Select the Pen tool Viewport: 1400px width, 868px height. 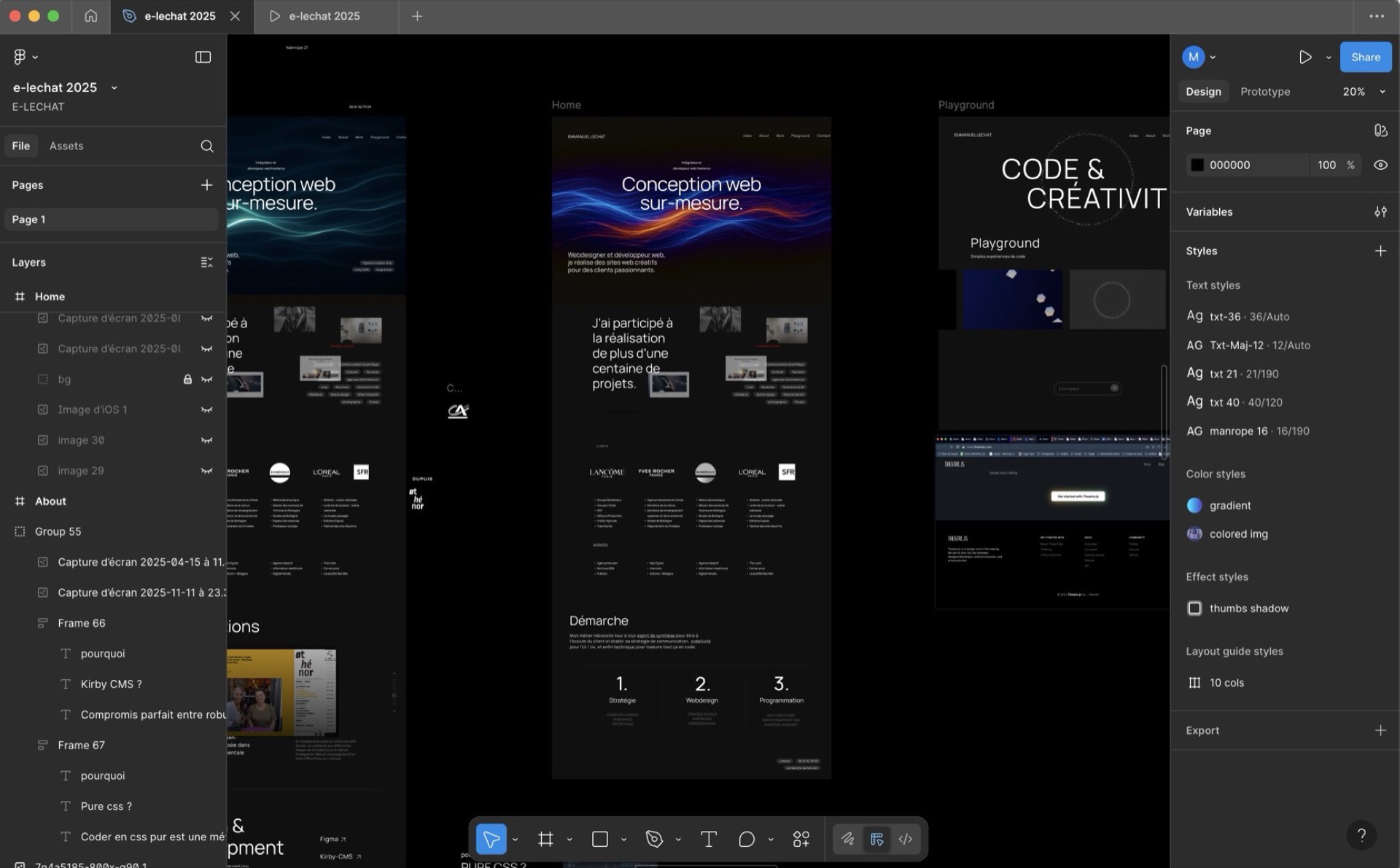654,839
